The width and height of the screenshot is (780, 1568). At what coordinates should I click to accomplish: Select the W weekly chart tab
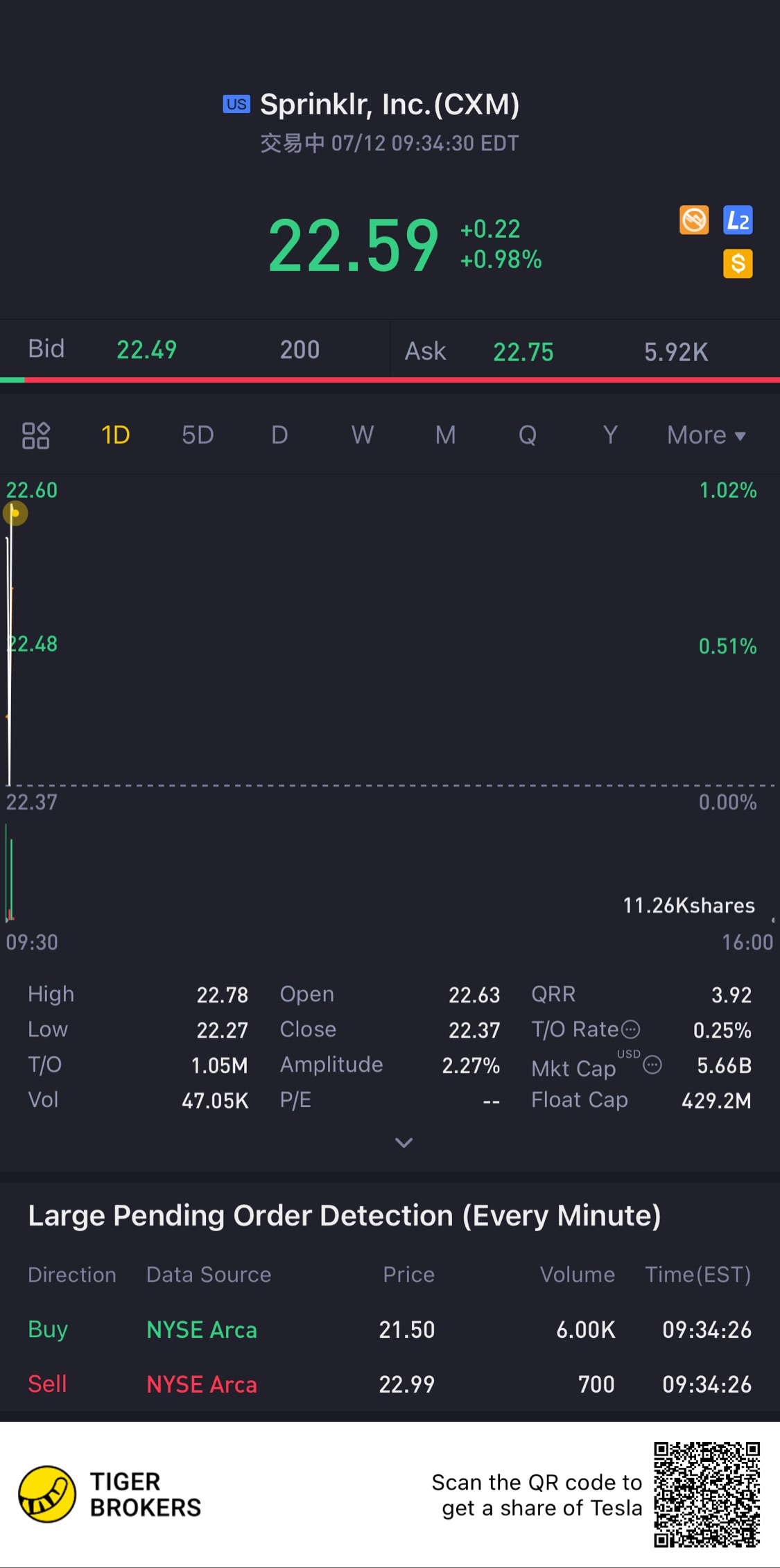point(363,435)
